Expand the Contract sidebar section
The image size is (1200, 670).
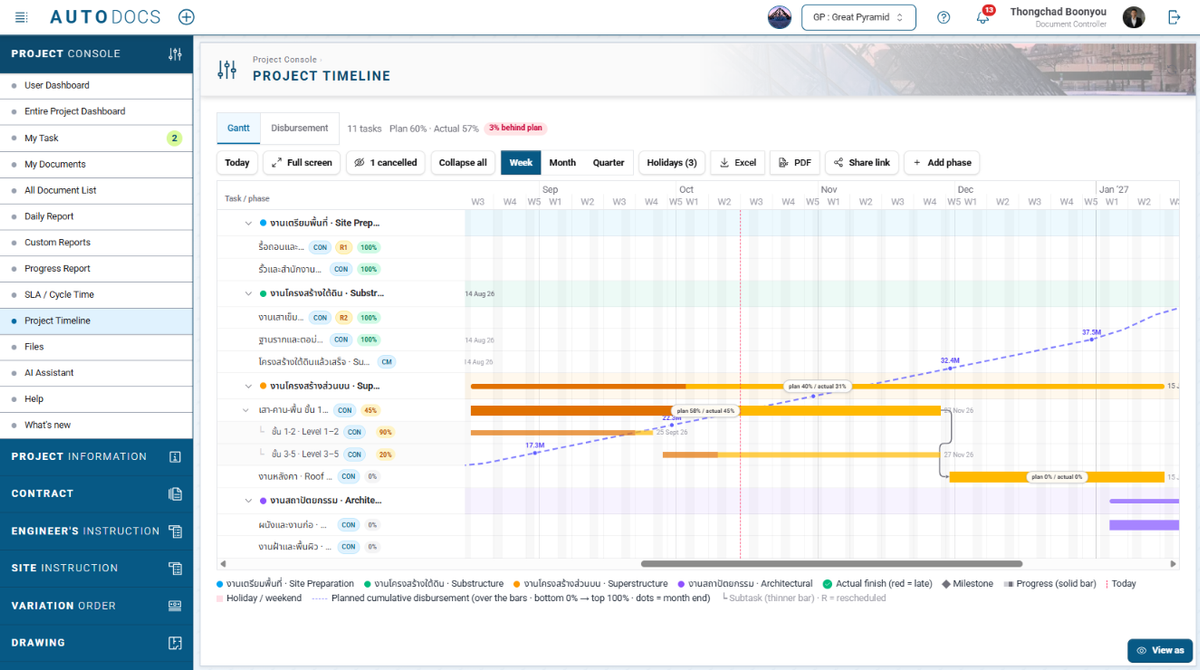tap(96, 494)
